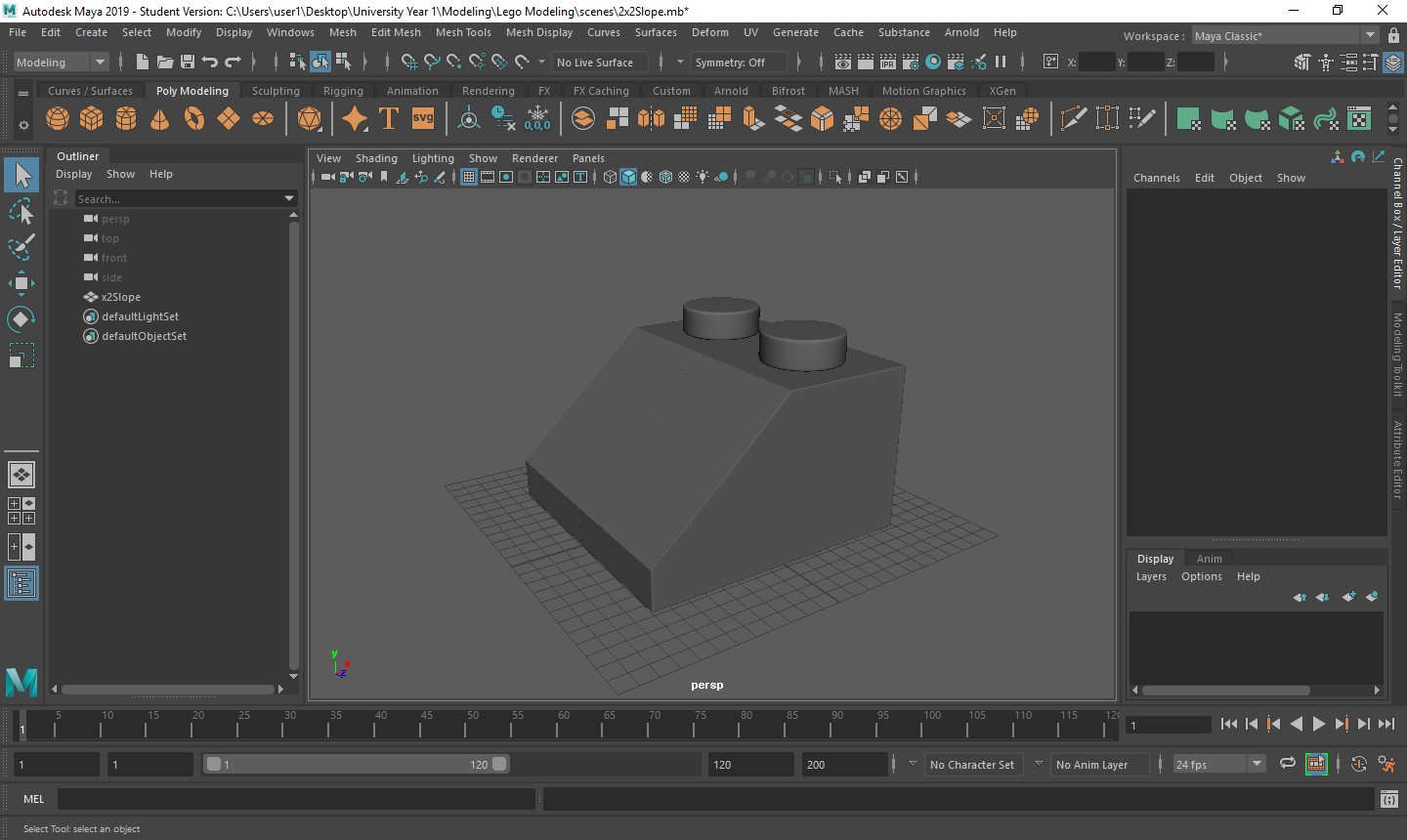Open the 24 fps frame rate dropdown
This screenshot has height=840, width=1407.
[1257, 765]
